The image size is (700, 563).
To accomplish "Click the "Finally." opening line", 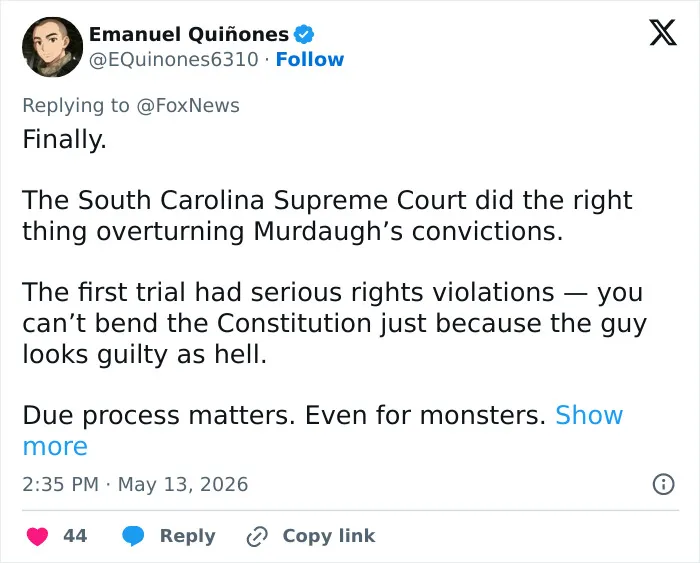I will 64,139.
